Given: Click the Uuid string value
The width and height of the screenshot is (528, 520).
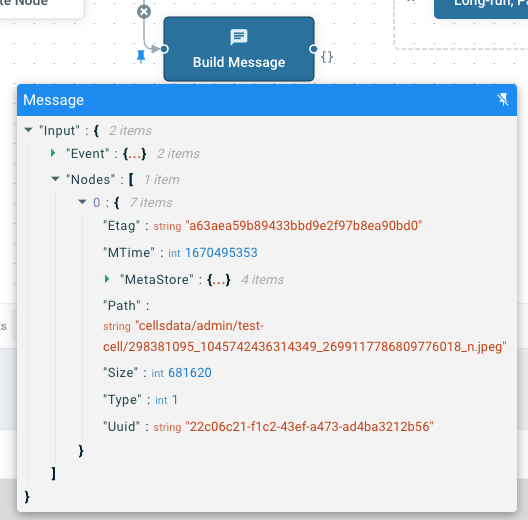Looking at the screenshot, I should tap(309, 427).
